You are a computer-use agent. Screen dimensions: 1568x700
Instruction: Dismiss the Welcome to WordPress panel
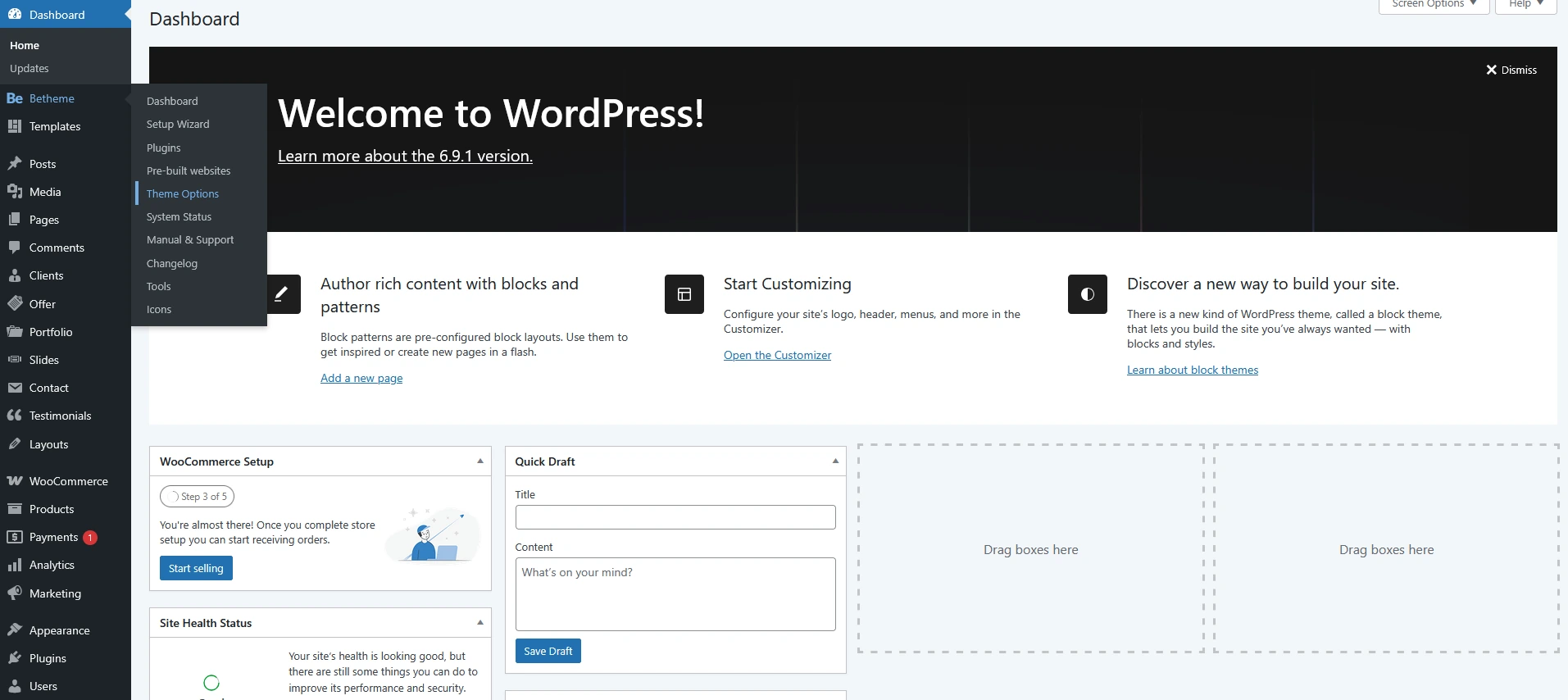click(1511, 70)
